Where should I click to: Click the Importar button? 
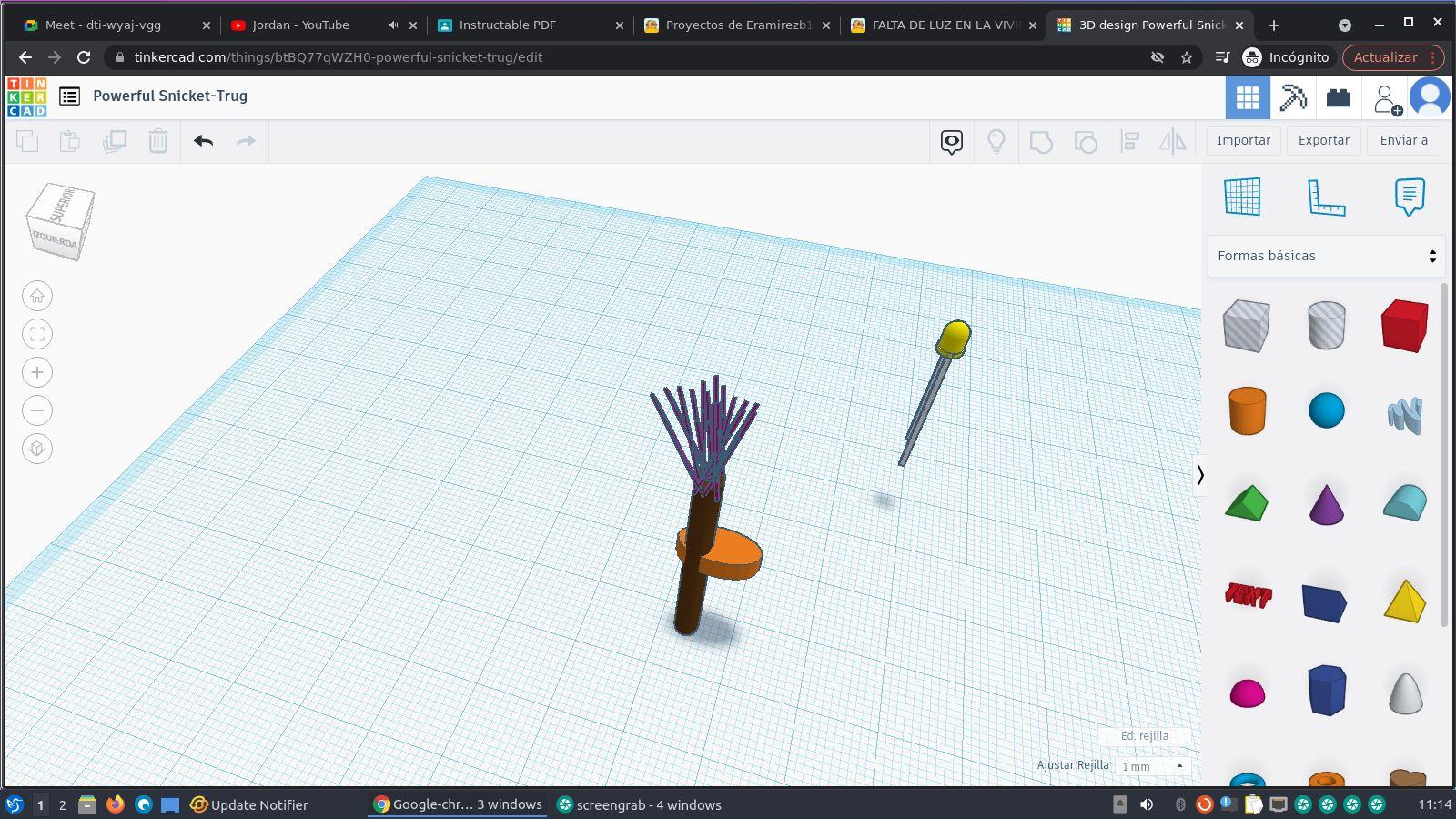pos(1244,140)
